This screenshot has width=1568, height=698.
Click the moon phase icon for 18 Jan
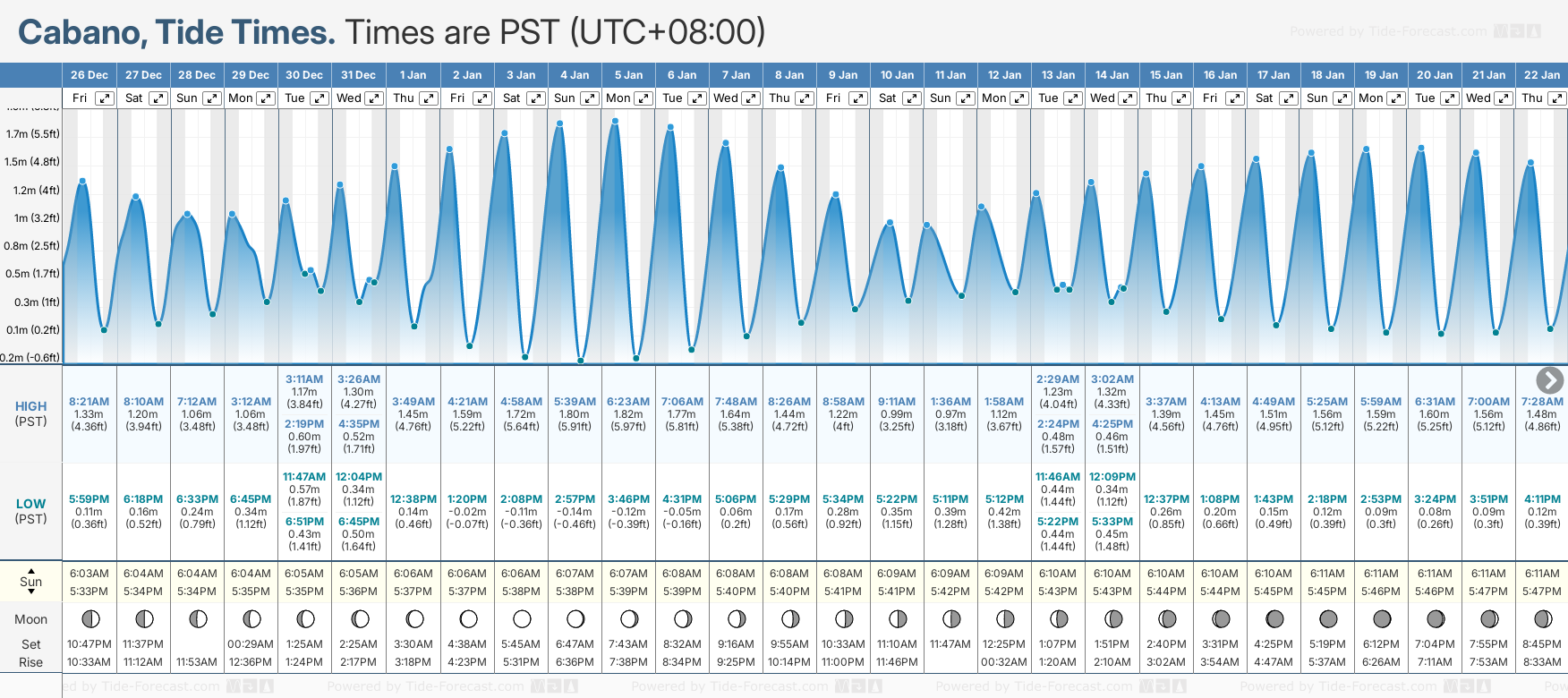coord(1328,619)
